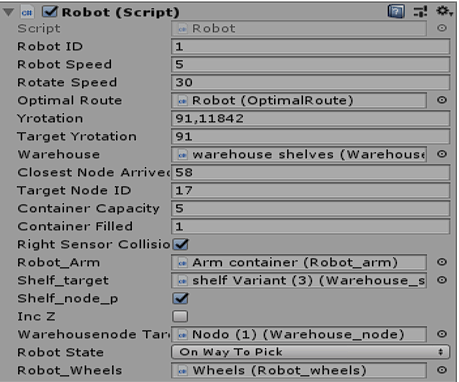This screenshot has height=382, width=459.
Task: Click the Robot Speed label
Action: tap(64, 64)
